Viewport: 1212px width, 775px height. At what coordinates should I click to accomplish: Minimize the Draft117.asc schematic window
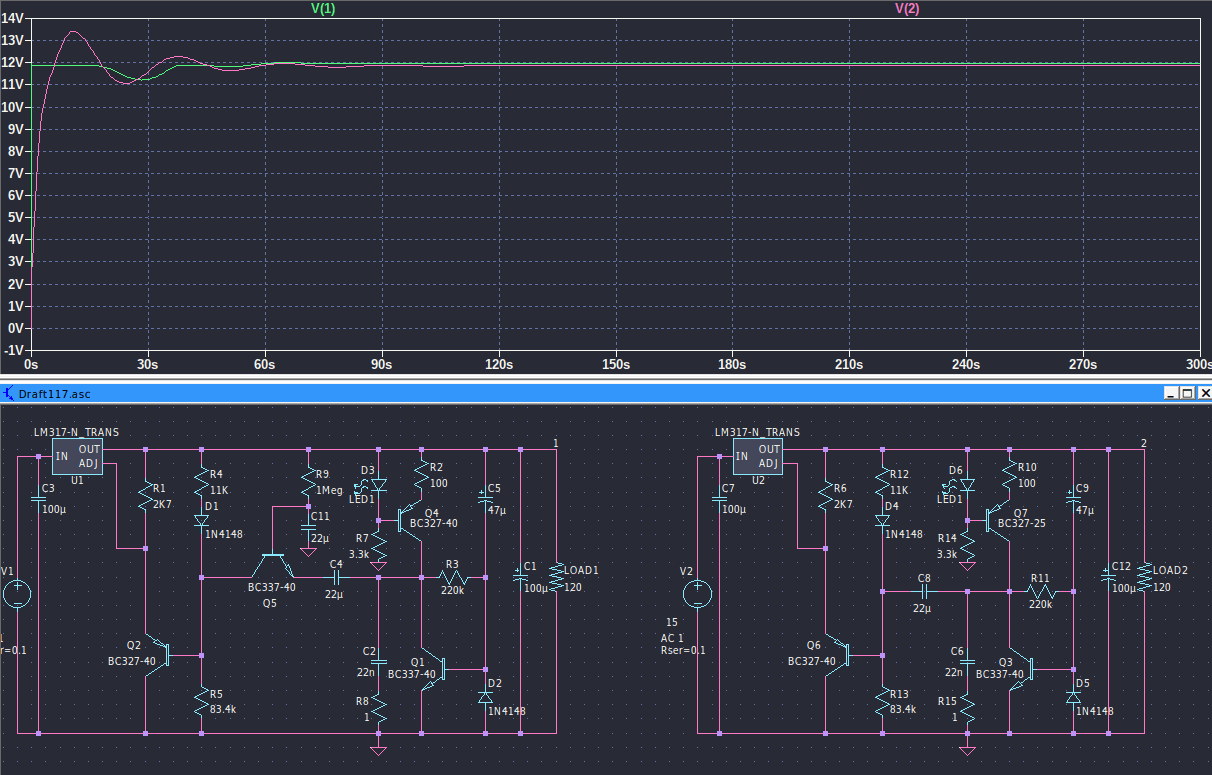click(x=1171, y=393)
